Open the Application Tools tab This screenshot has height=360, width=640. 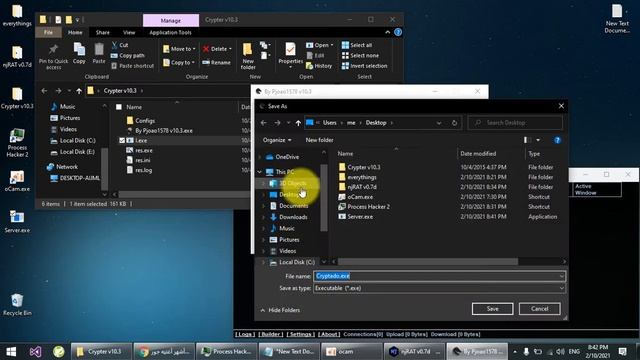(x=170, y=32)
